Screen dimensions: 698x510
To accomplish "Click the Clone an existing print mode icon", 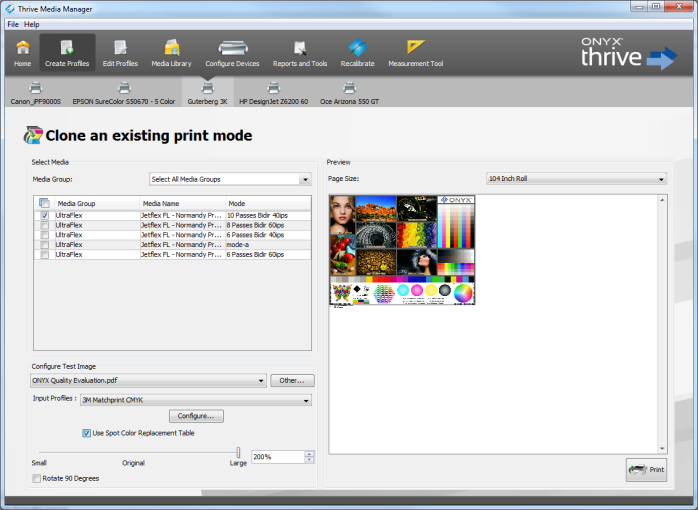I will point(33,135).
